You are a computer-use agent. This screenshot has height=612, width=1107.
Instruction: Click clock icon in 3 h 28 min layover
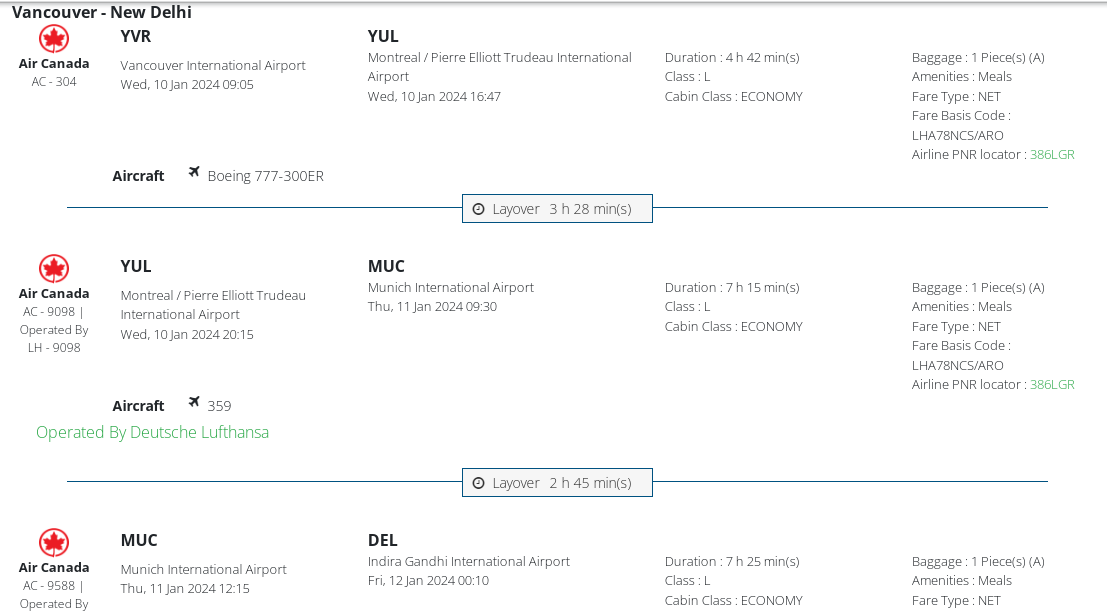tap(478, 209)
